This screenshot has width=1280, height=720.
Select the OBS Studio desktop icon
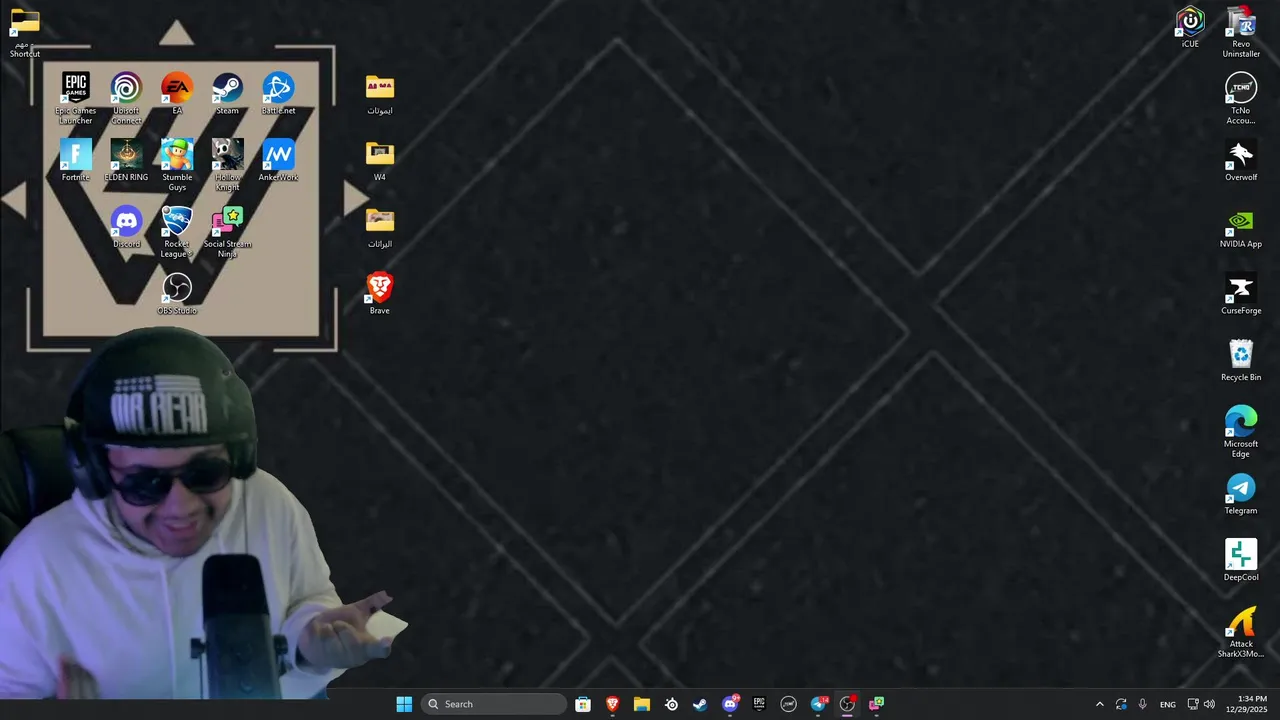coord(177,294)
